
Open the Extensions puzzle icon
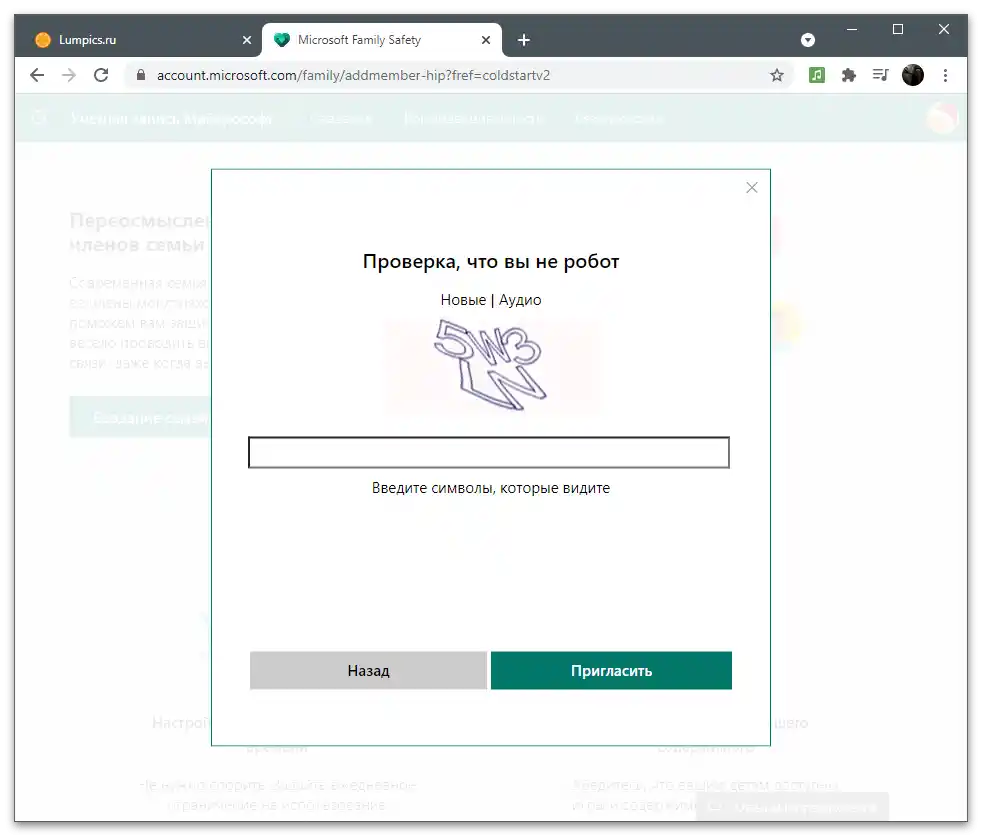[x=849, y=75]
